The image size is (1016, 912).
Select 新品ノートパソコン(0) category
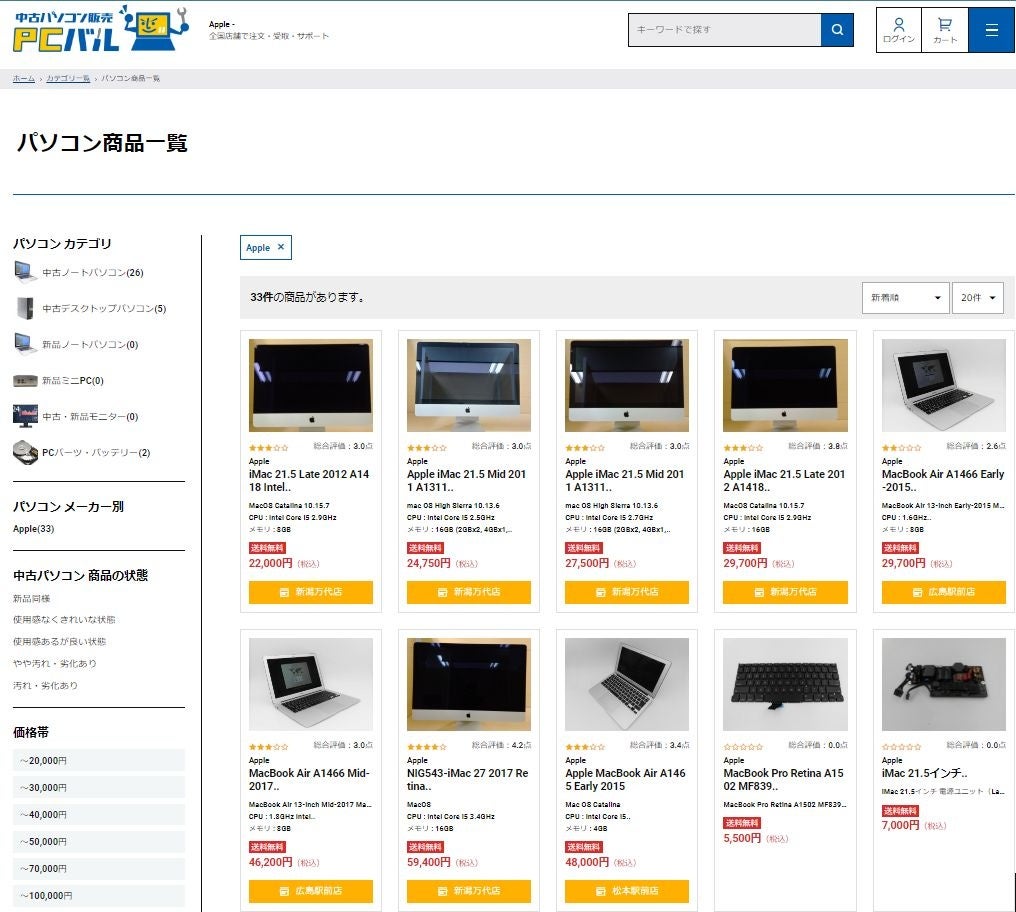90,344
